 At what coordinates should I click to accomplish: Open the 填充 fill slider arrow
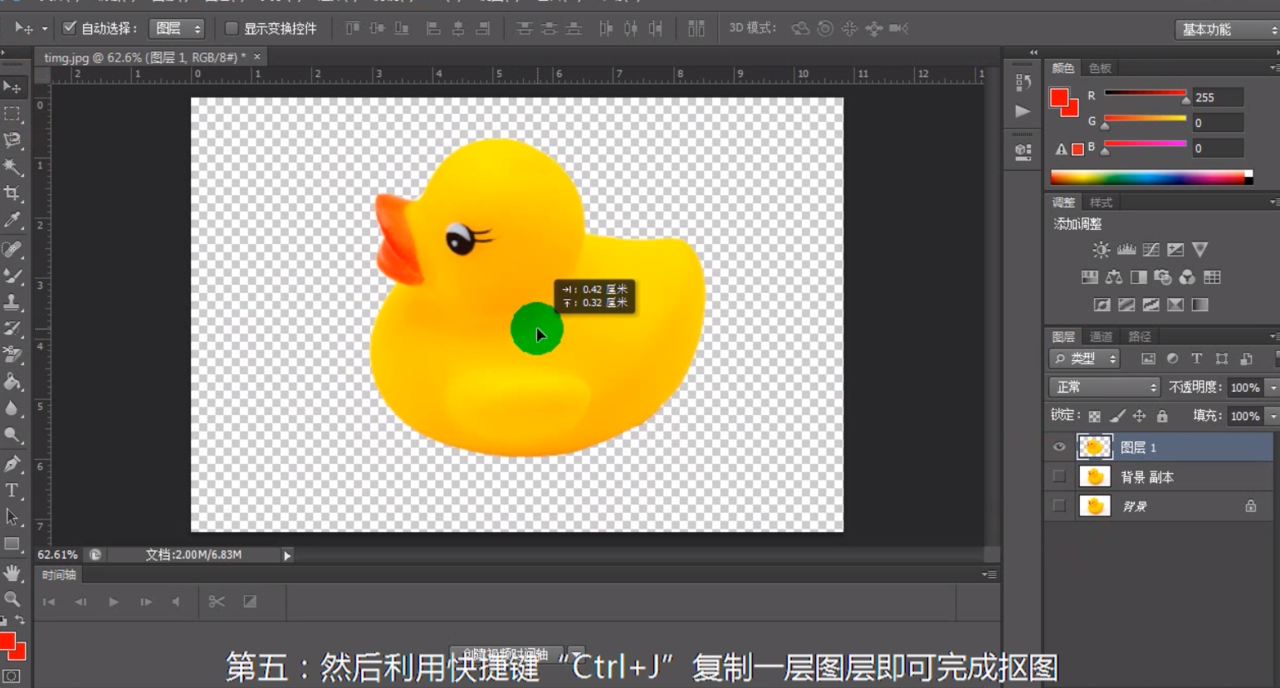coord(1272,415)
